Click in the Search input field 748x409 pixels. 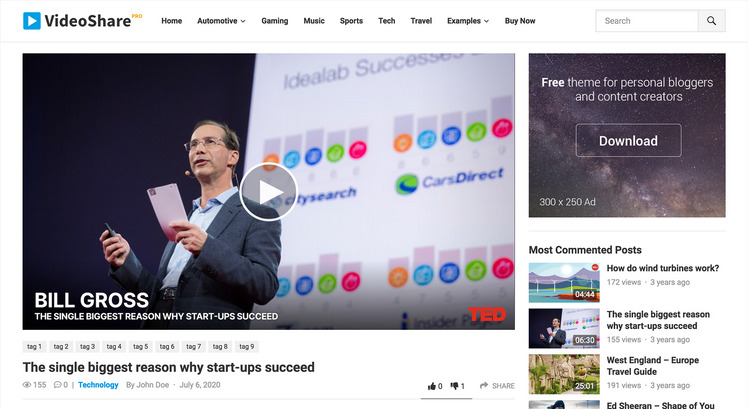click(x=647, y=21)
